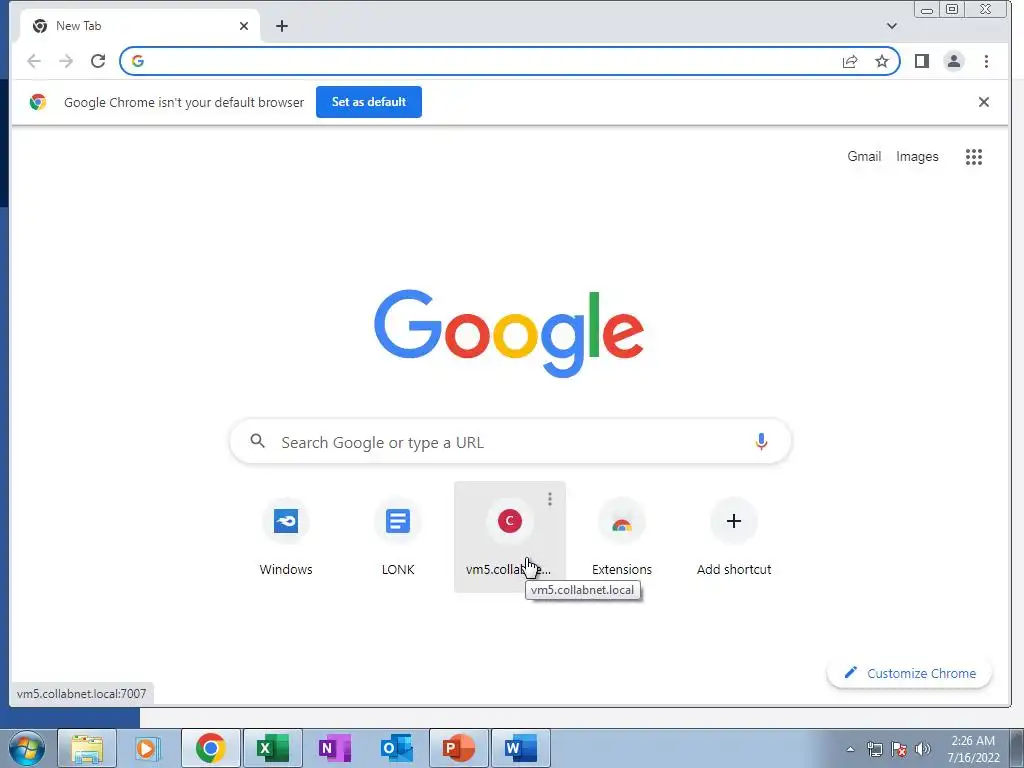Open File Explorer from the taskbar
The image size is (1024, 768).
[x=87, y=748]
